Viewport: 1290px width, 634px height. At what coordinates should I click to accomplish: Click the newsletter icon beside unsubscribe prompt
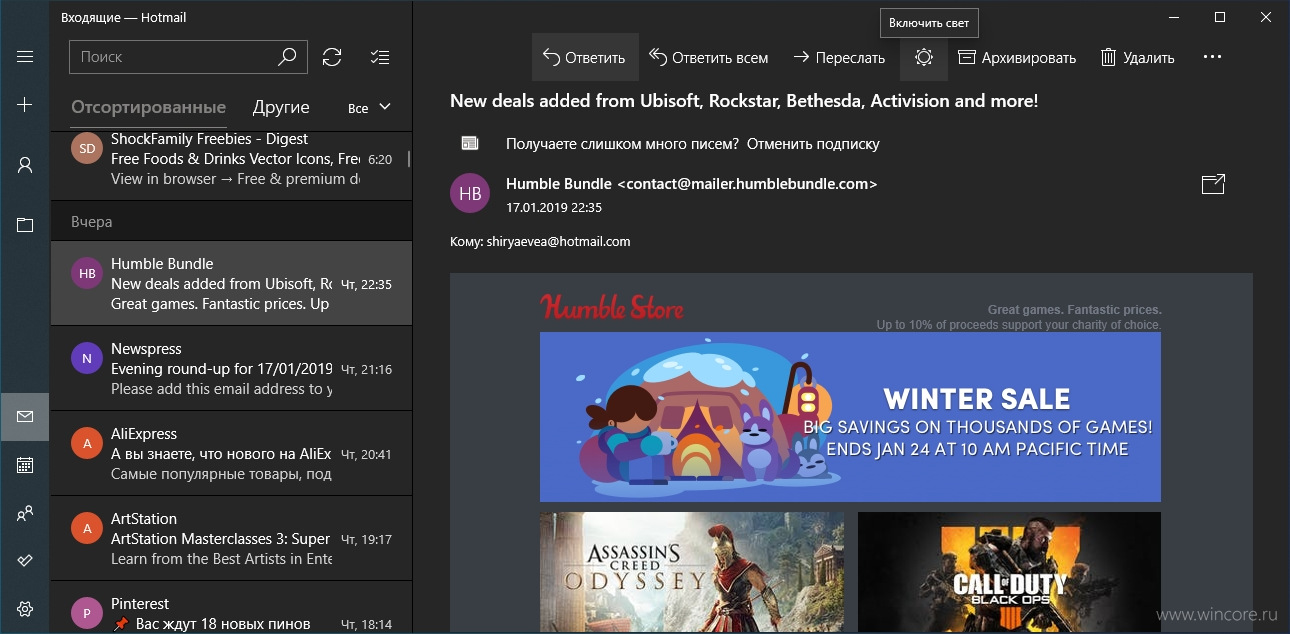tap(470, 143)
